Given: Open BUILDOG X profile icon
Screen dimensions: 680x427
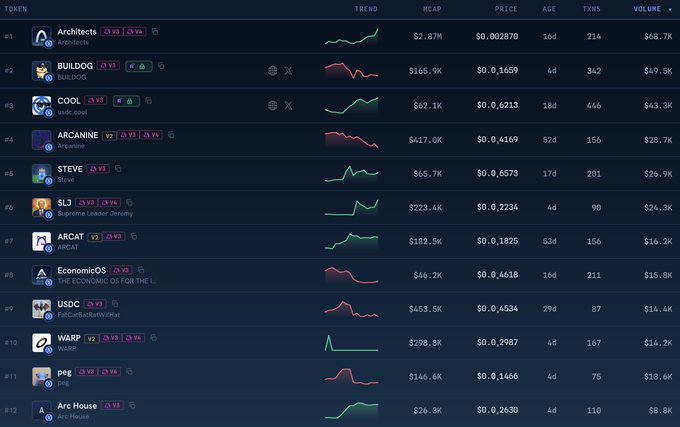Looking at the screenshot, I should tap(288, 71).
